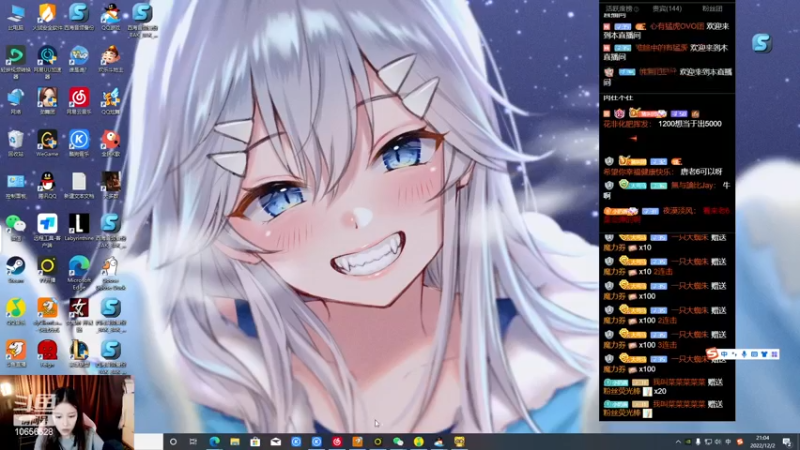This screenshot has height=450, width=800.
Task: Open the green video editor desktop shortcut
Action: coord(15,60)
